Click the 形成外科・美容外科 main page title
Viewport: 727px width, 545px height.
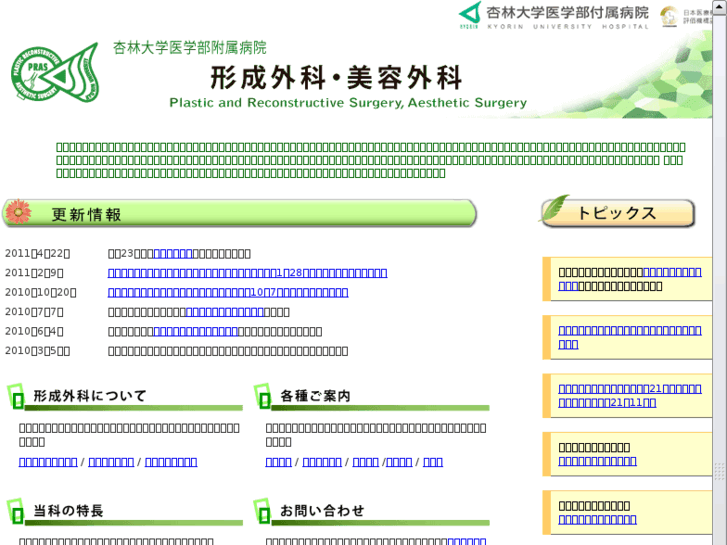tap(337, 77)
